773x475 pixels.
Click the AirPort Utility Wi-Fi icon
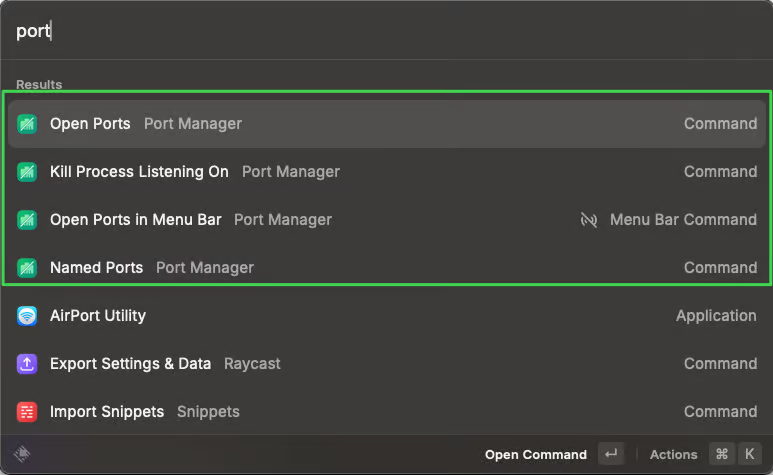(x=27, y=316)
